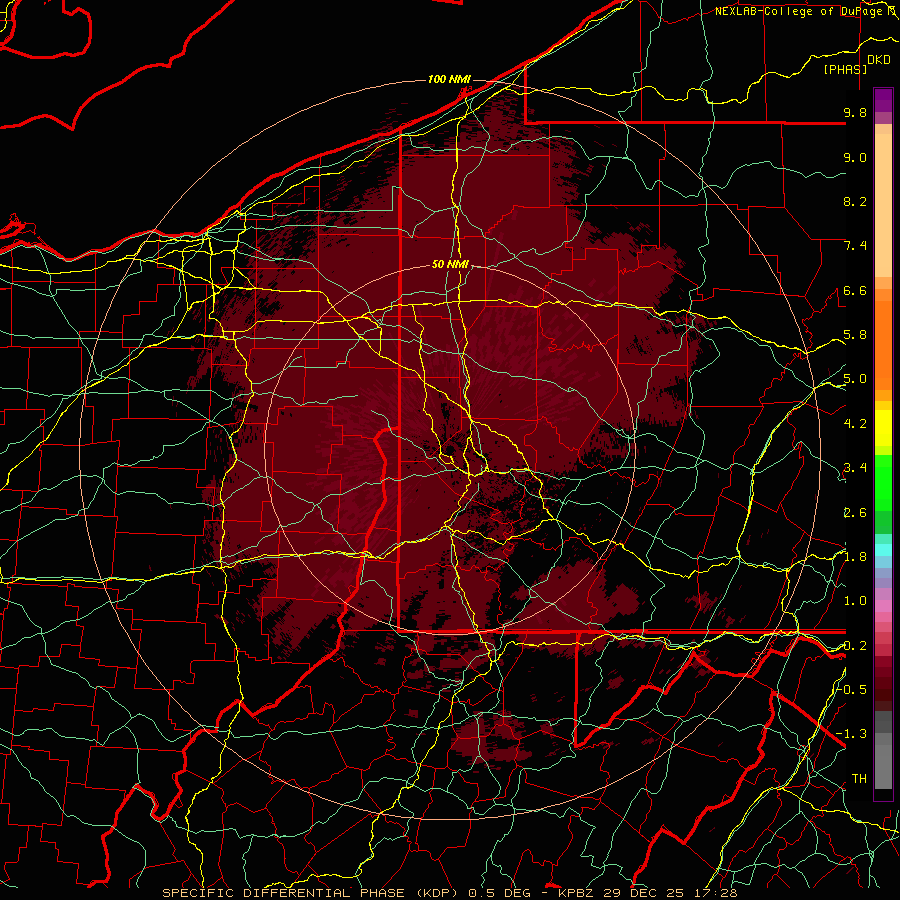
Task: Click the 9.8 legend value
Action: (x=855, y=112)
